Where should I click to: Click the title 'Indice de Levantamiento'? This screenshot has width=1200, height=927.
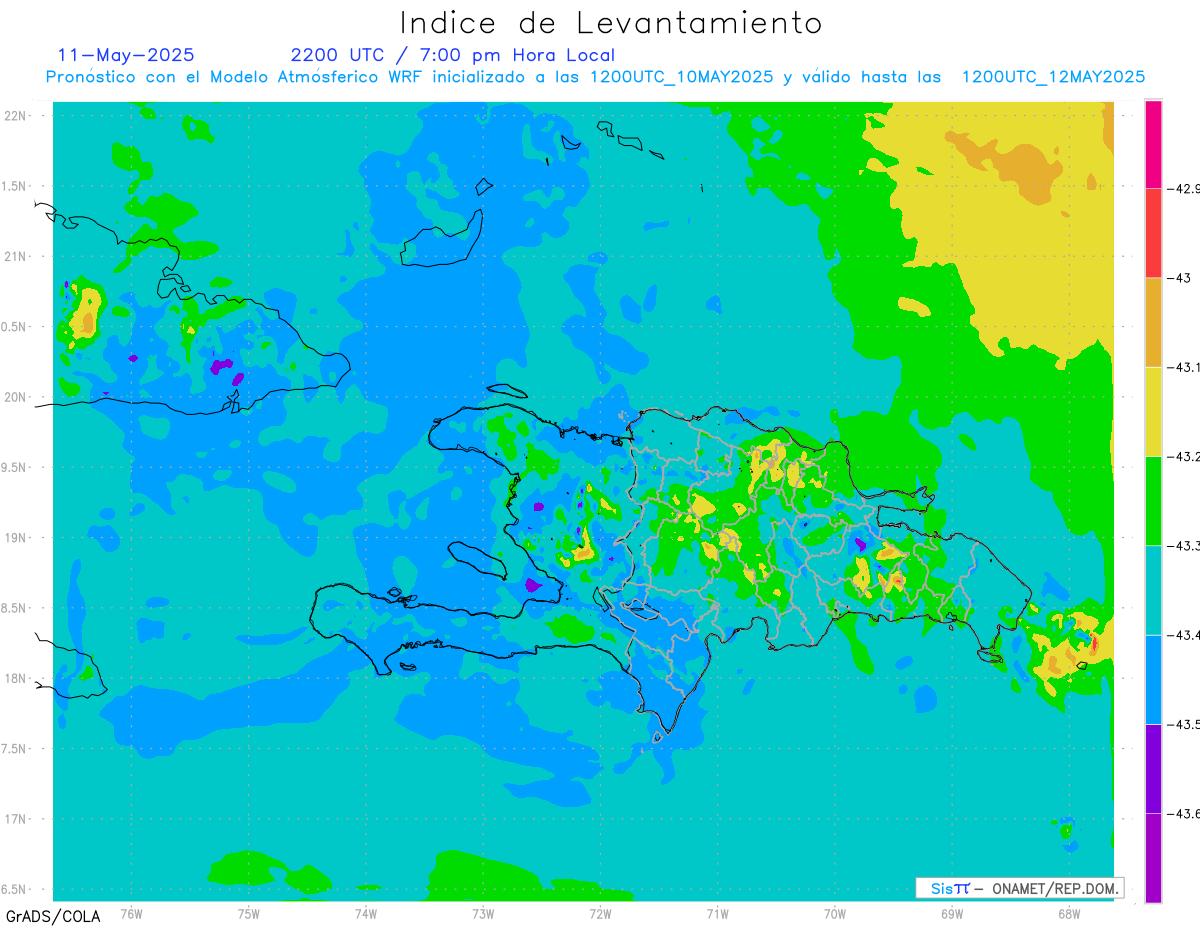coord(611,22)
